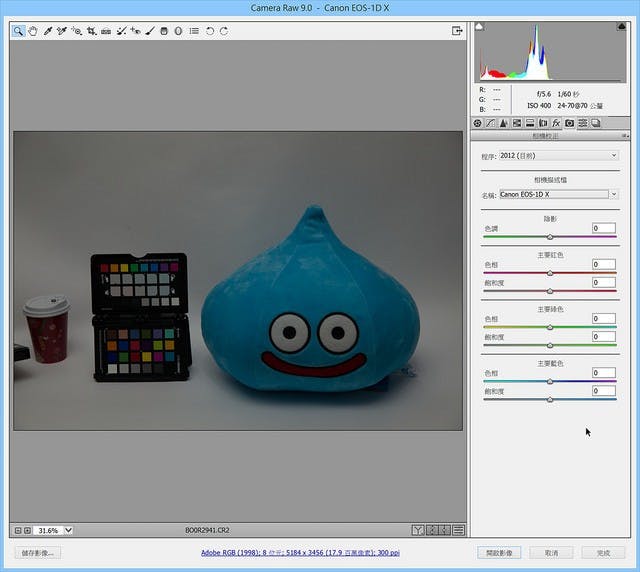The width and height of the screenshot is (640, 572).
Task: Cycle before/after views (Y icon)
Action: pos(418,530)
